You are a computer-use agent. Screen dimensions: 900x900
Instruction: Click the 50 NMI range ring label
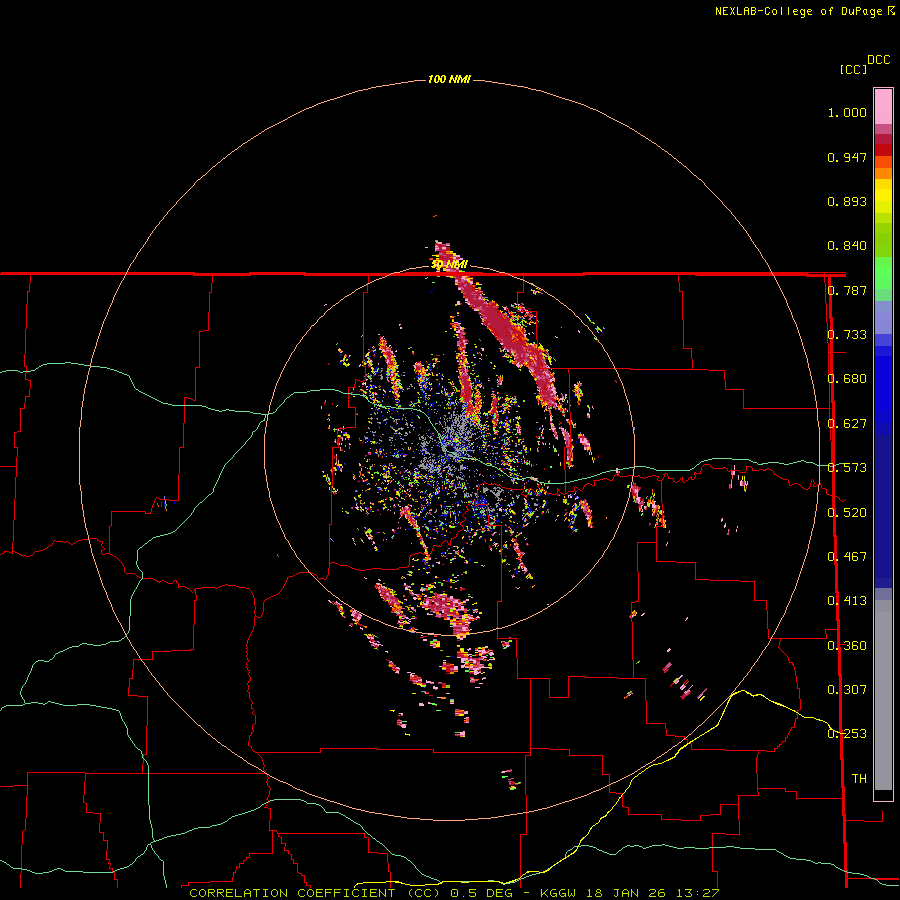point(449,264)
